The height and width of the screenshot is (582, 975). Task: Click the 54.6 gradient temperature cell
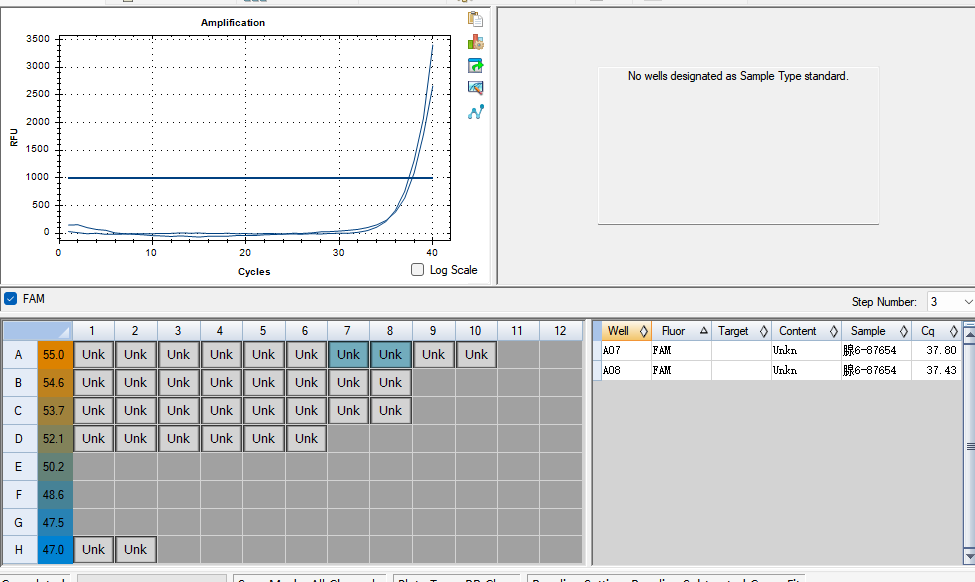coord(55,382)
